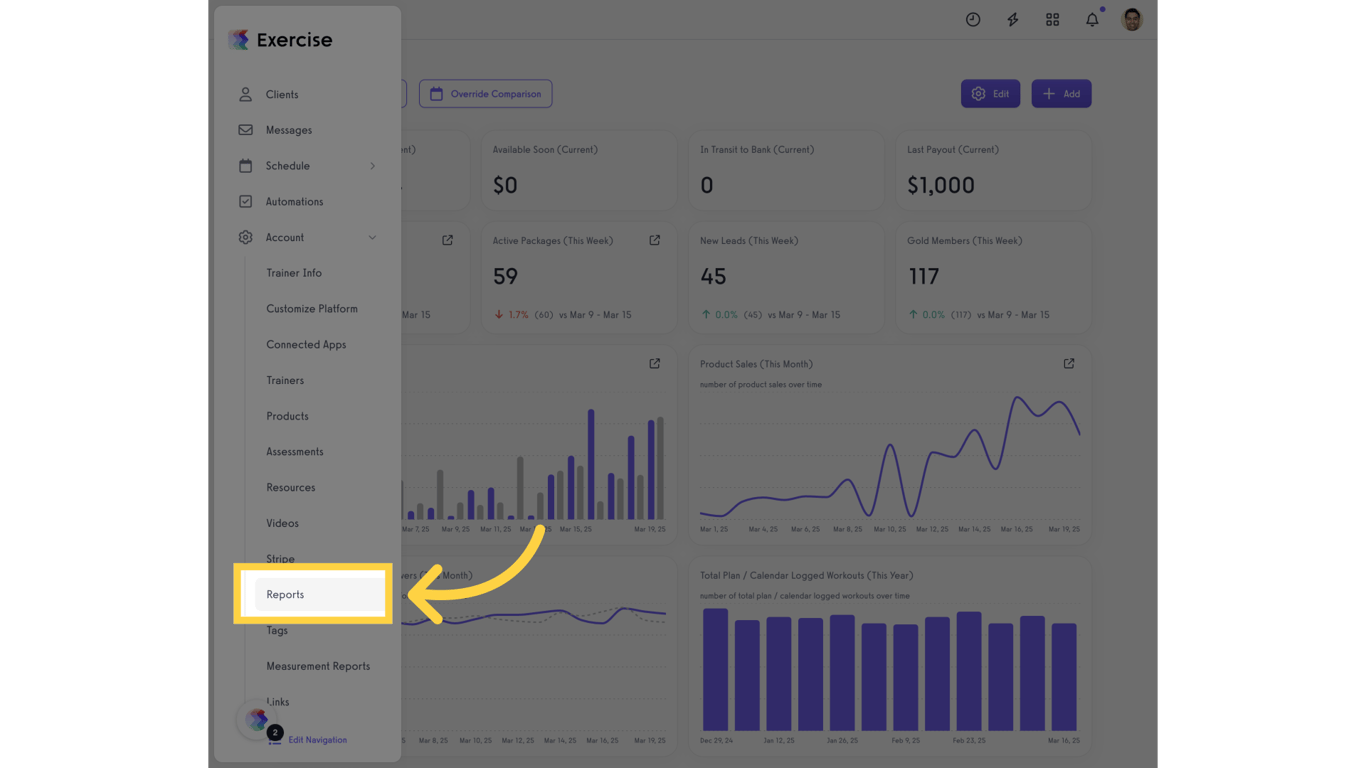
Task: Select Customize Platform under Account
Action: pyautogui.click(x=312, y=309)
